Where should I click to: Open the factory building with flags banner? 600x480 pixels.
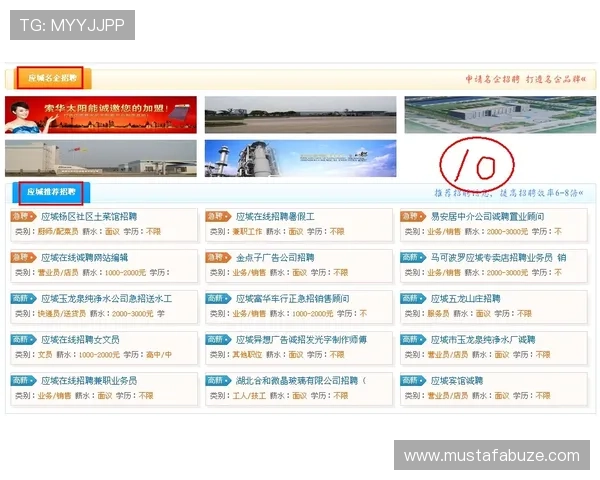pyautogui.click(x=101, y=158)
